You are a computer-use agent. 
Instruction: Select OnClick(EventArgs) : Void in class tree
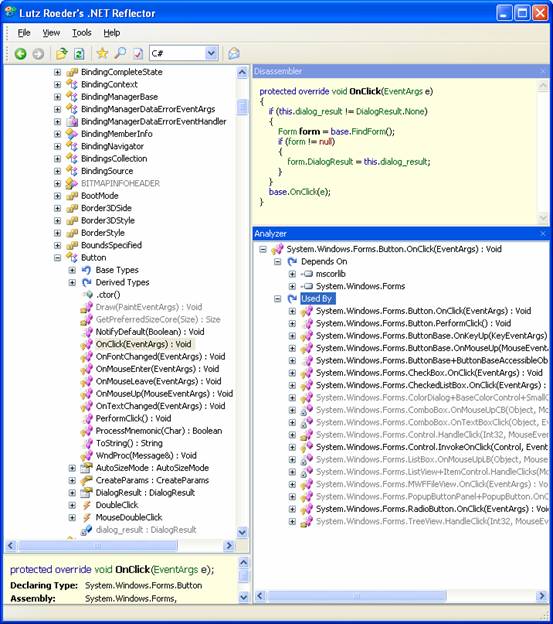tap(143, 344)
